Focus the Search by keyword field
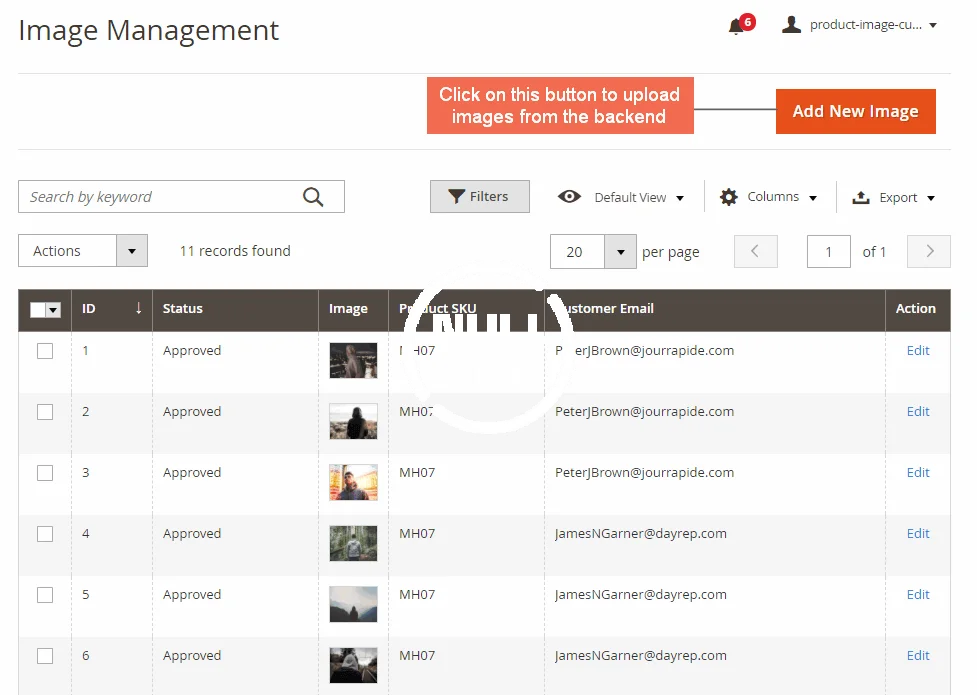Viewport: 977px width, 695px height. 160,197
